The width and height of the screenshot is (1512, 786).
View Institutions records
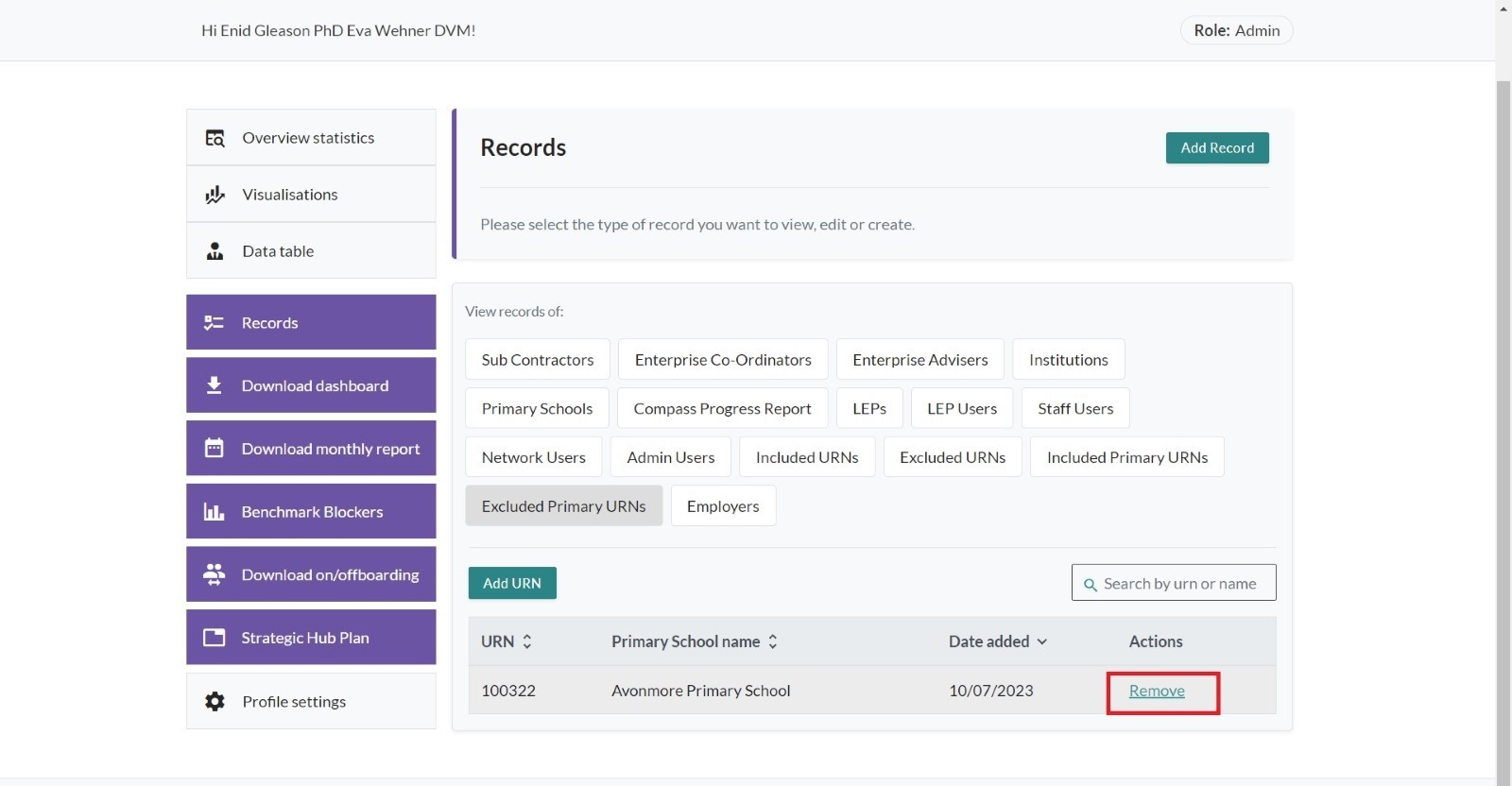1069,359
